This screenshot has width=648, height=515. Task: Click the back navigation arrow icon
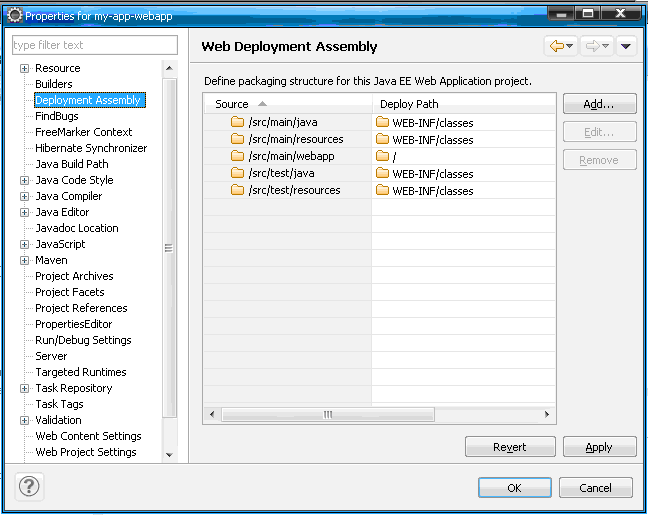click(556, 46)
